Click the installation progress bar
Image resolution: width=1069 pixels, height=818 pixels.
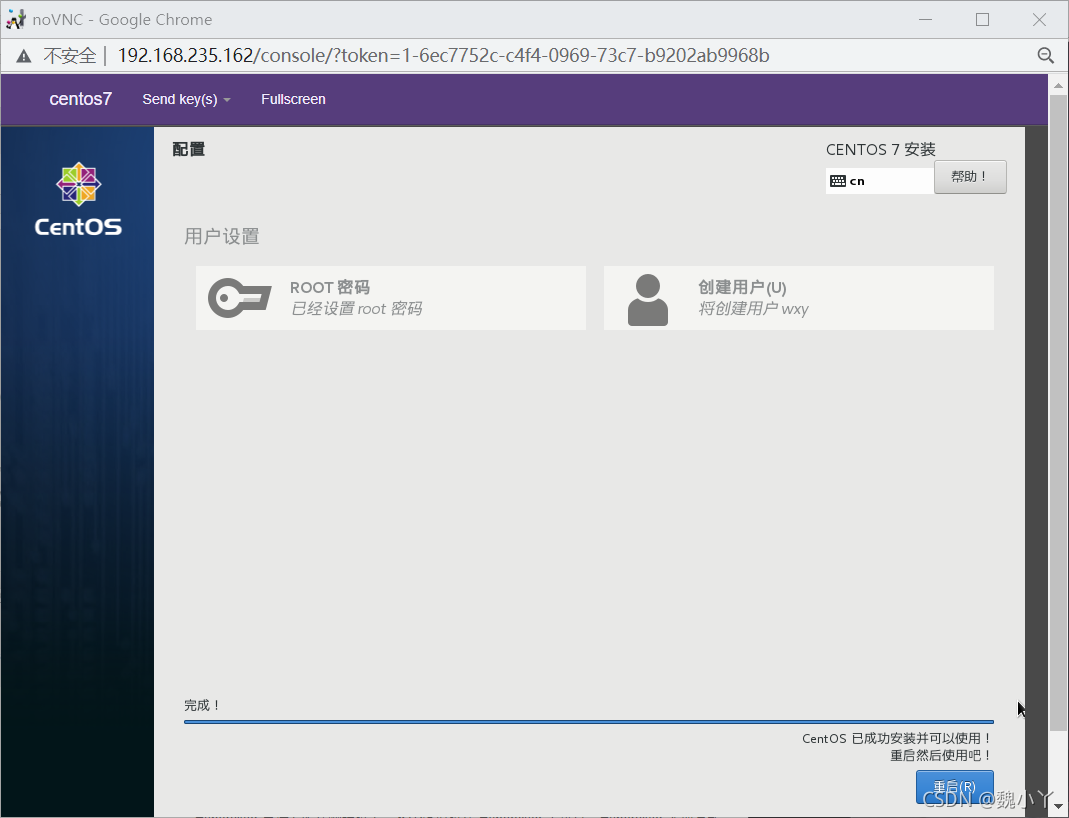point(588,721)
